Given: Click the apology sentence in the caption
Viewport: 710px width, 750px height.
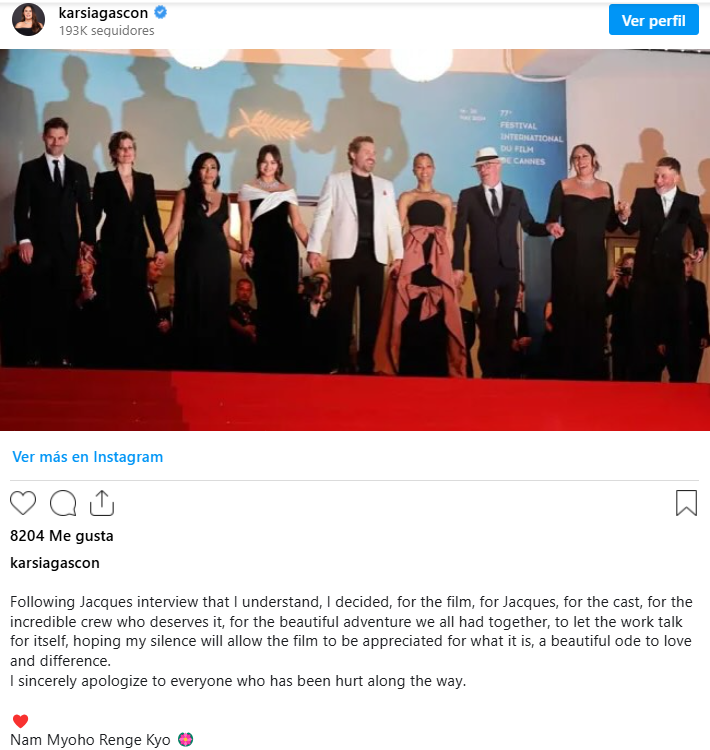Looking at the screenshot, I should [x=238, y=681].
